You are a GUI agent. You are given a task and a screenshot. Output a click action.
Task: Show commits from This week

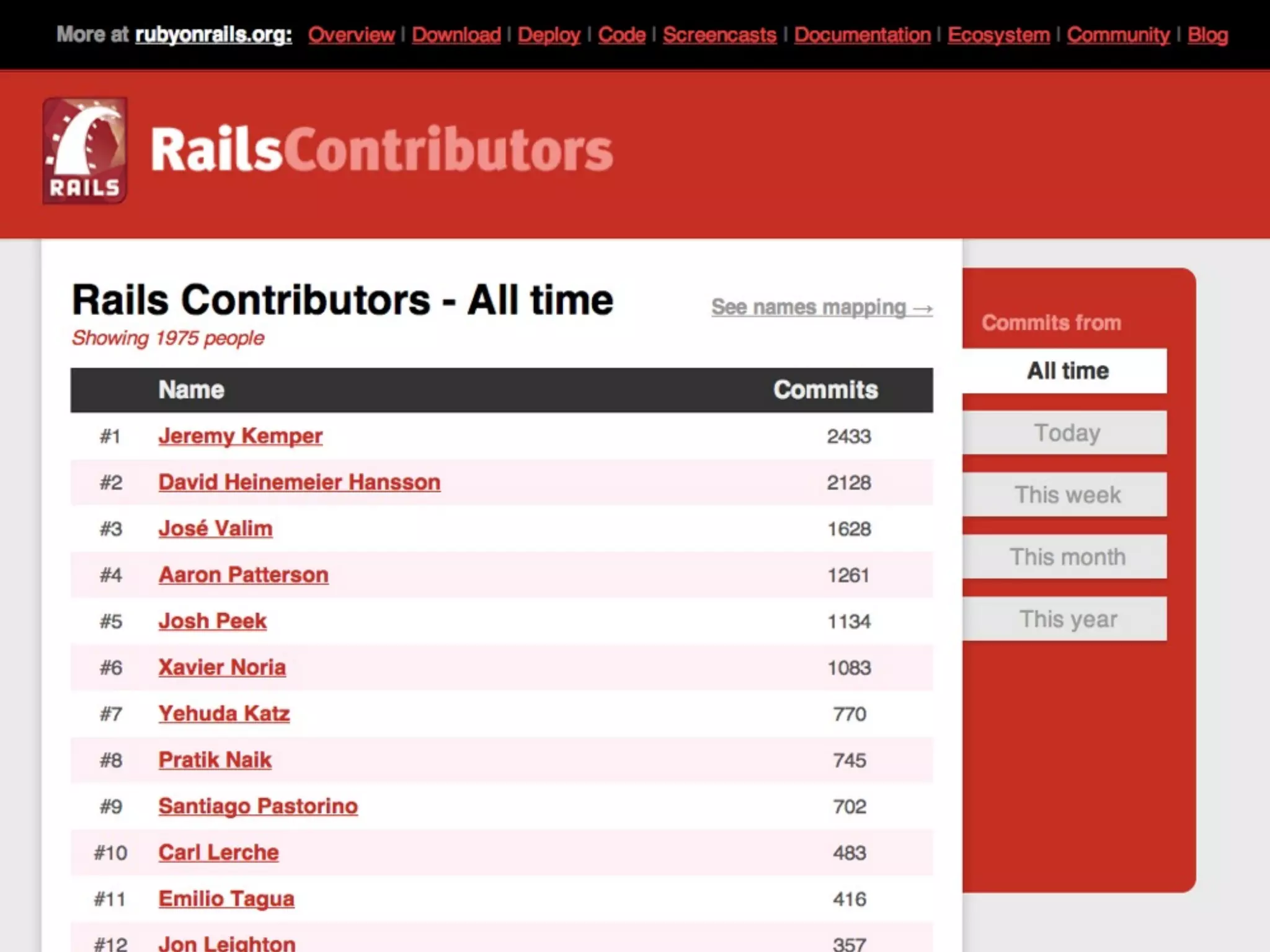[x=1067, y=495]
